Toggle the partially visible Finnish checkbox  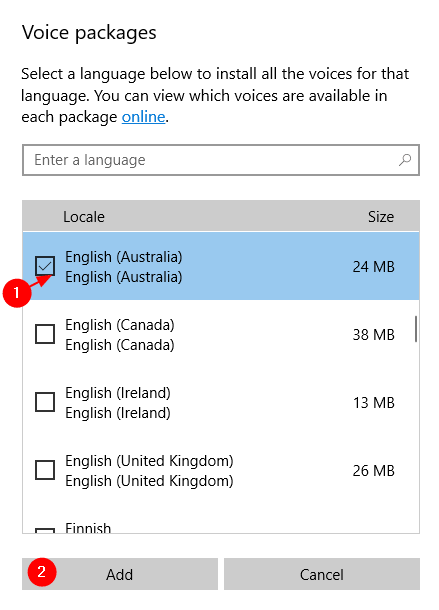(x=45, y=530)
